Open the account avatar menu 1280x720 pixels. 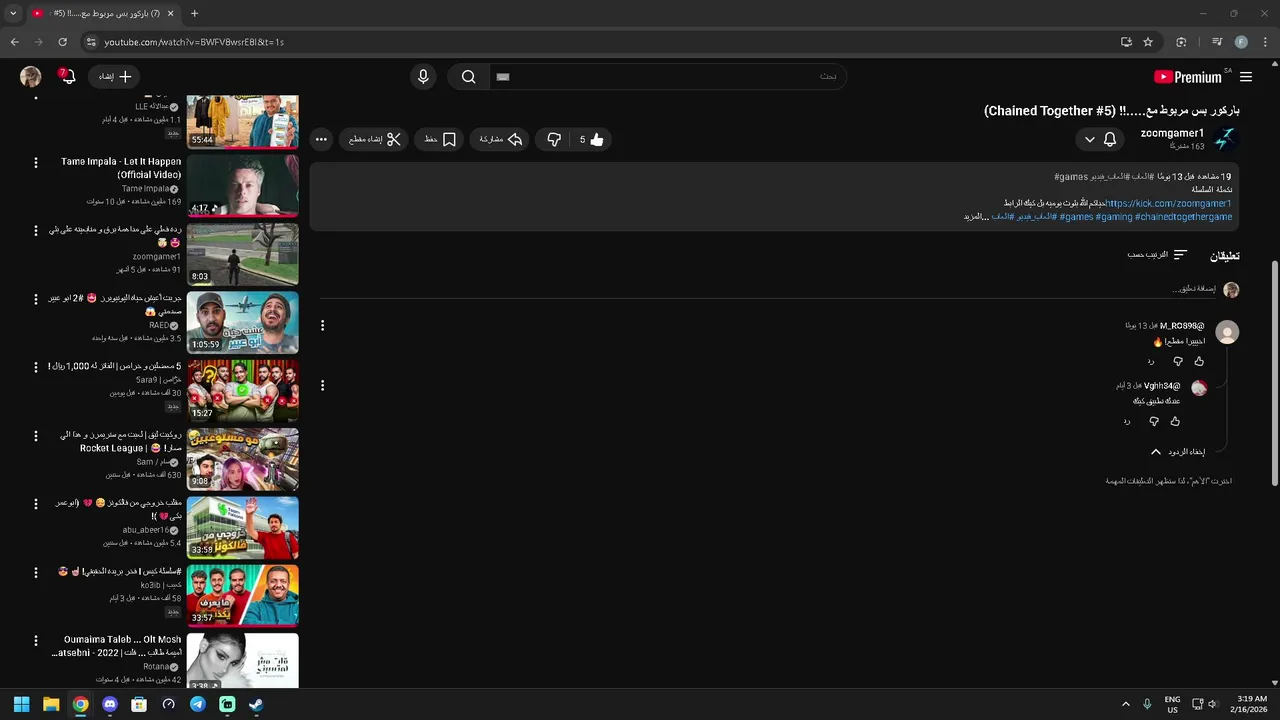(x=31, y=77)
